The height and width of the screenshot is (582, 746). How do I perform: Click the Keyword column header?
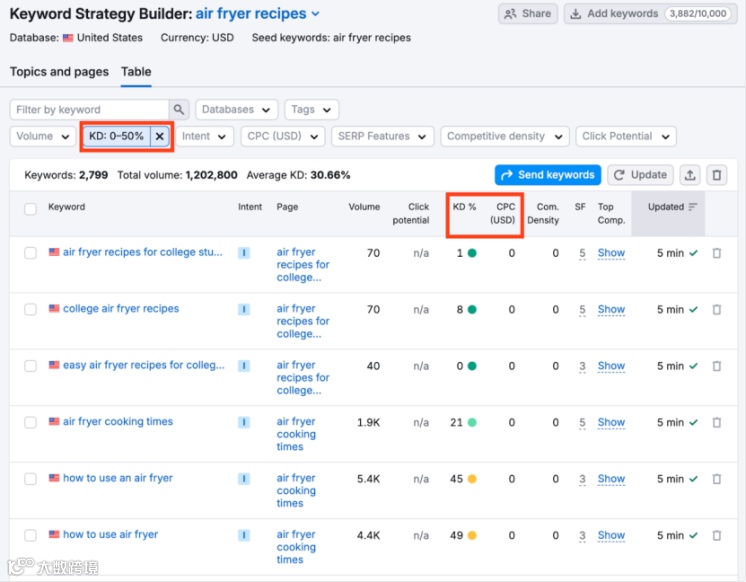point(66,207)
